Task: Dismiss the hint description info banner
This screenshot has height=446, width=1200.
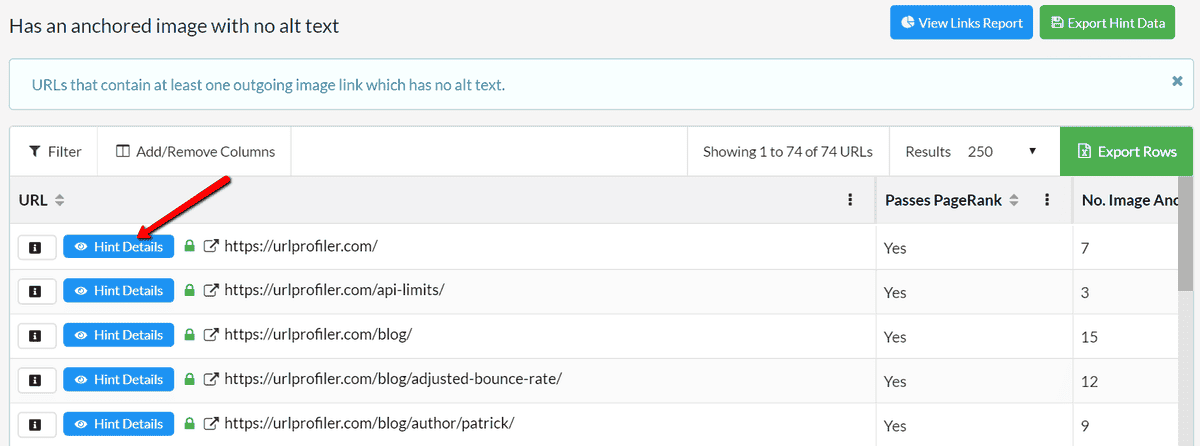Action: pos(1177,81)
